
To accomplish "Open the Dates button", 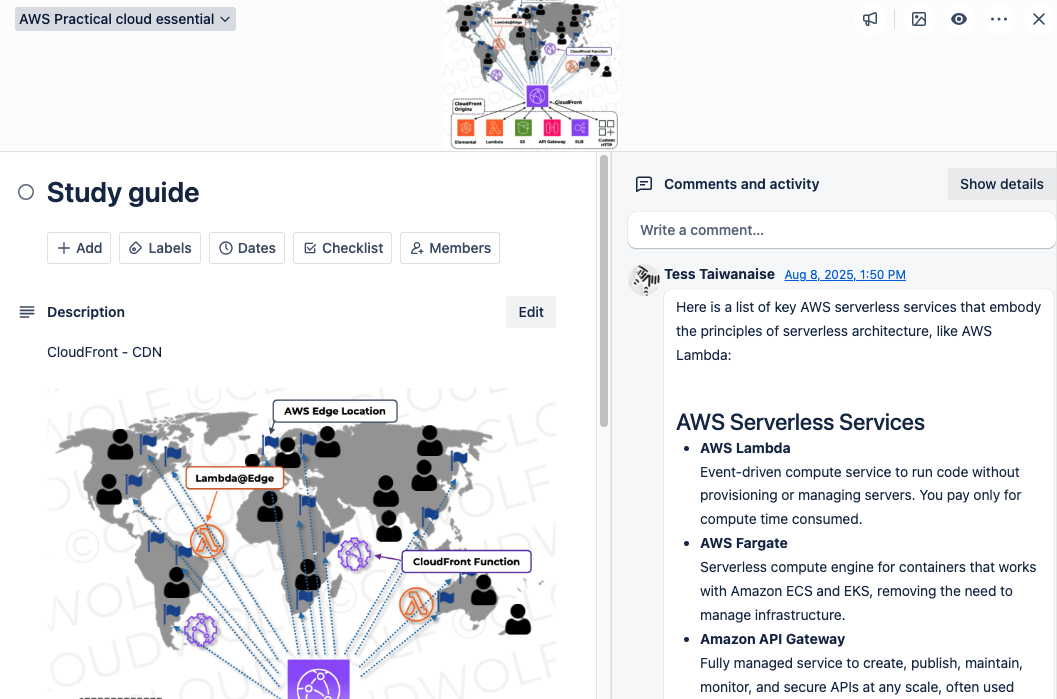I will pyautogui.click(x=247, y=248).
